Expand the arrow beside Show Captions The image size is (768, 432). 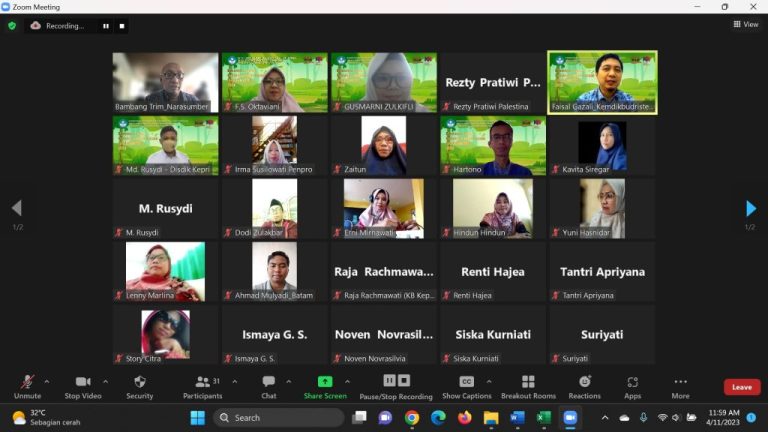[x=489, y=382]
